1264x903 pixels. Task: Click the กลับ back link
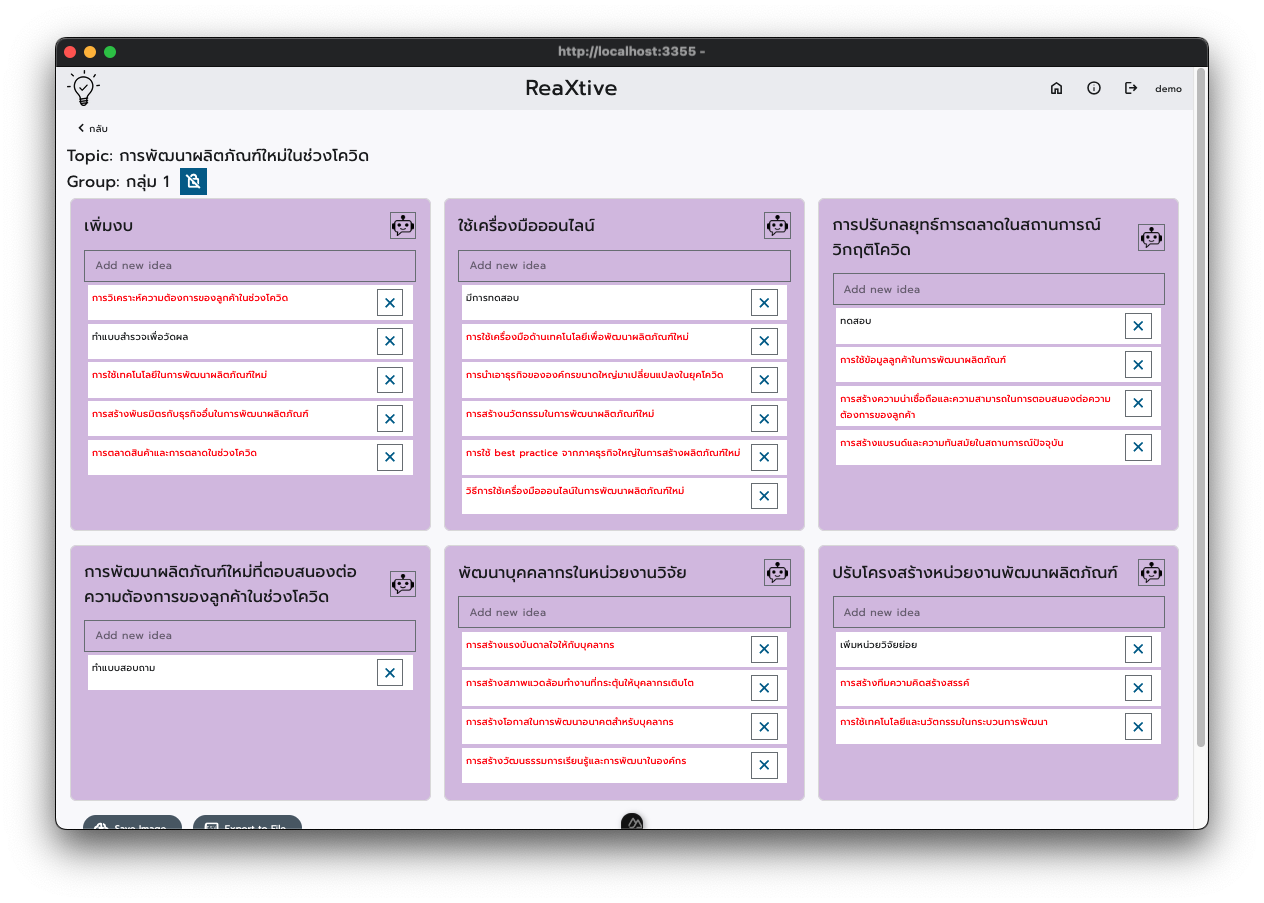pos(93,128)
